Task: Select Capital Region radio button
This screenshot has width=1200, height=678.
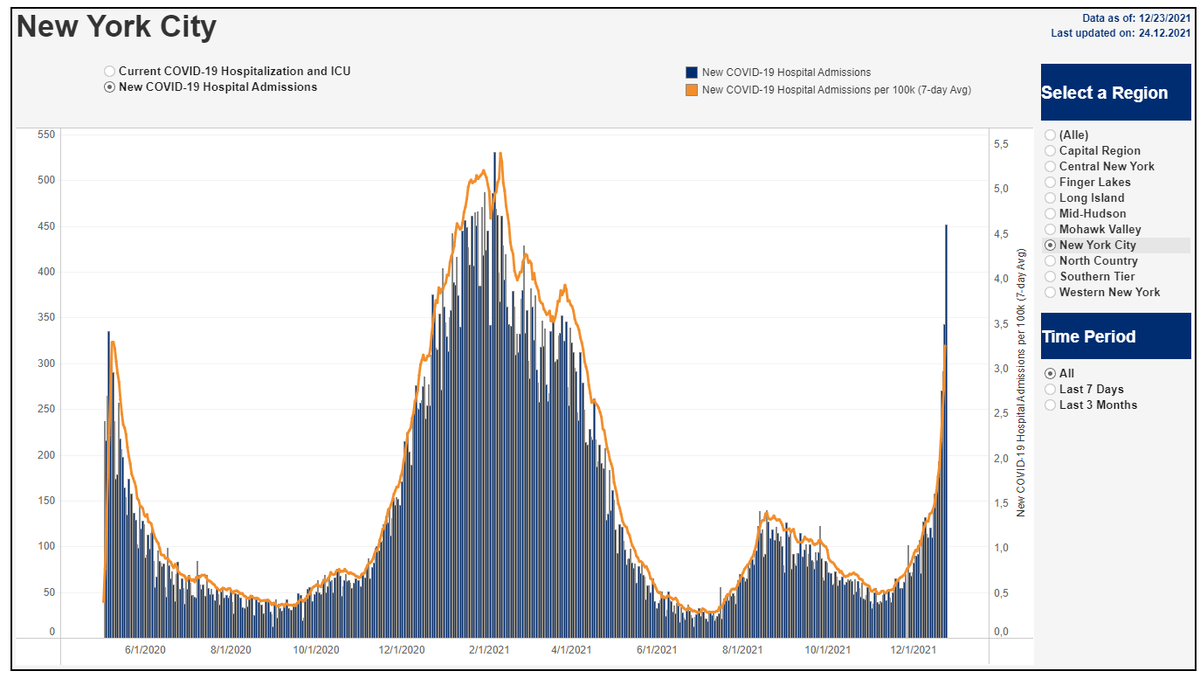Action: pyautogui.click(x=1049, y=151)
